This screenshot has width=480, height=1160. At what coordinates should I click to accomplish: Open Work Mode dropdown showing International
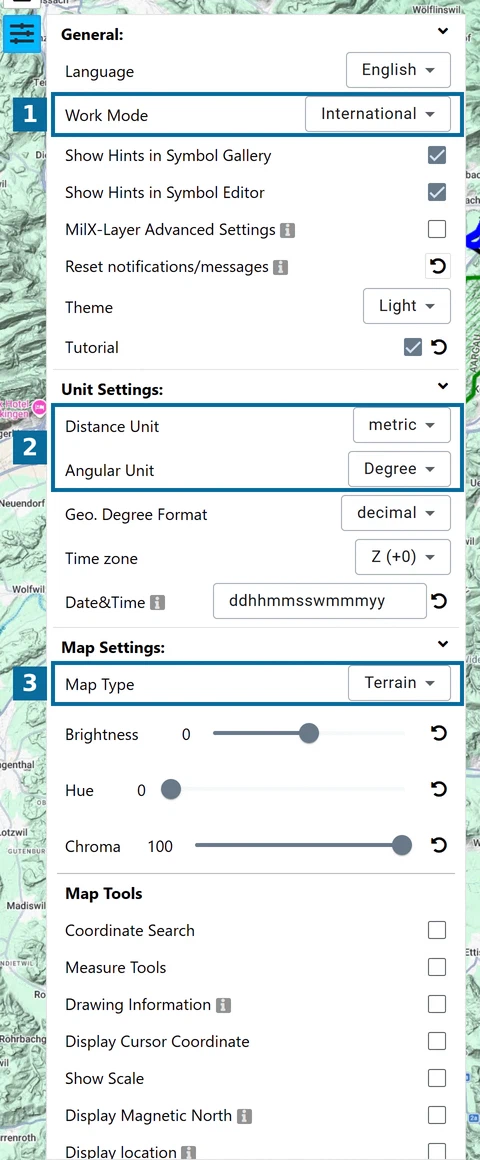pos(378,115)
